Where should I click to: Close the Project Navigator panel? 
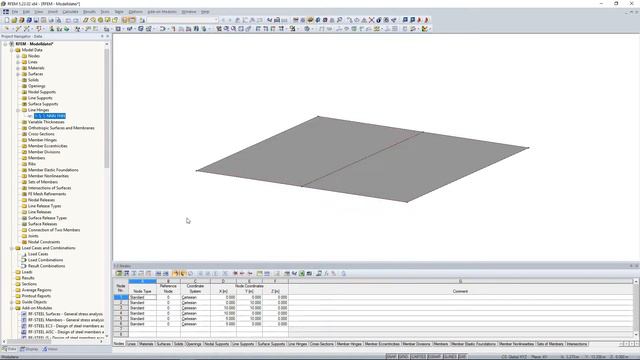[x=107, y=36]
